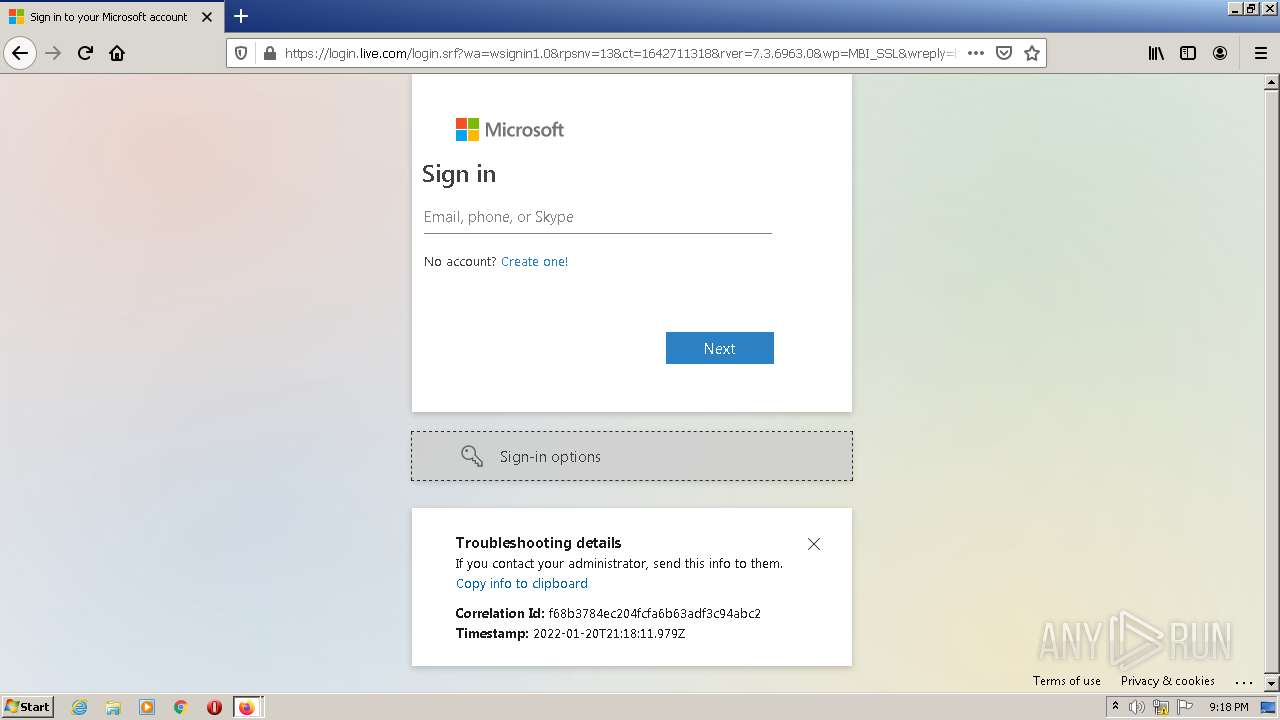Open Sign-in options
This screenshot has width=1280, height=720.
[x=632, y=456]
